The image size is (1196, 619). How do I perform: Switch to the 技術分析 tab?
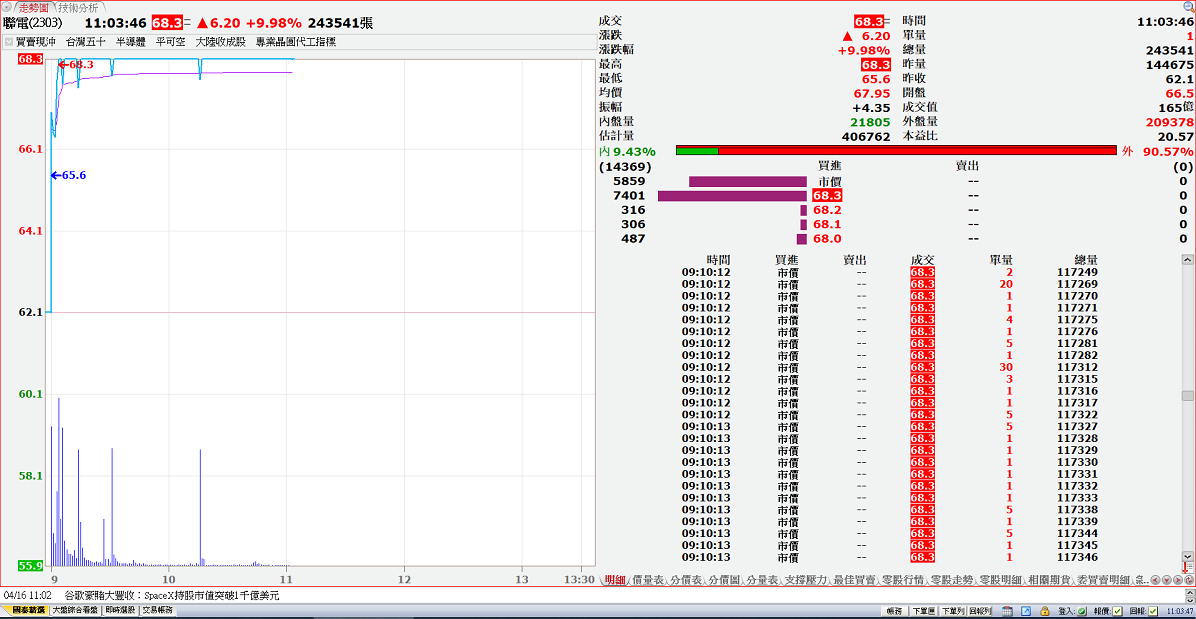click(x=78, y=7)
